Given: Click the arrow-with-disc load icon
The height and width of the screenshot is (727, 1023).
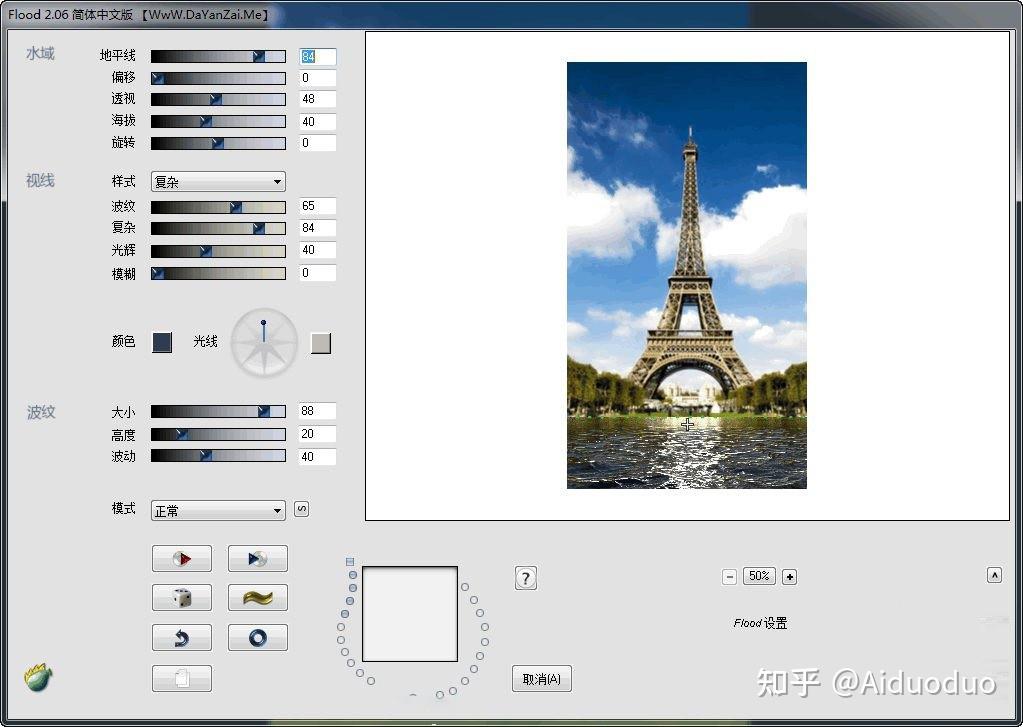Looking at the screenshot, I should click(257, 558).
